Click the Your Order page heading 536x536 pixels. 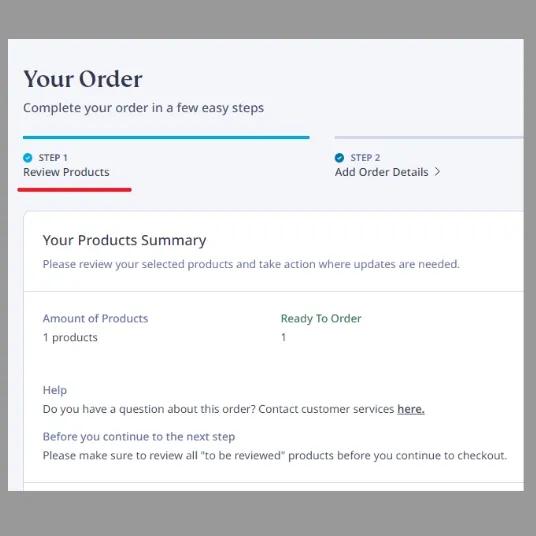click(83, 79)
